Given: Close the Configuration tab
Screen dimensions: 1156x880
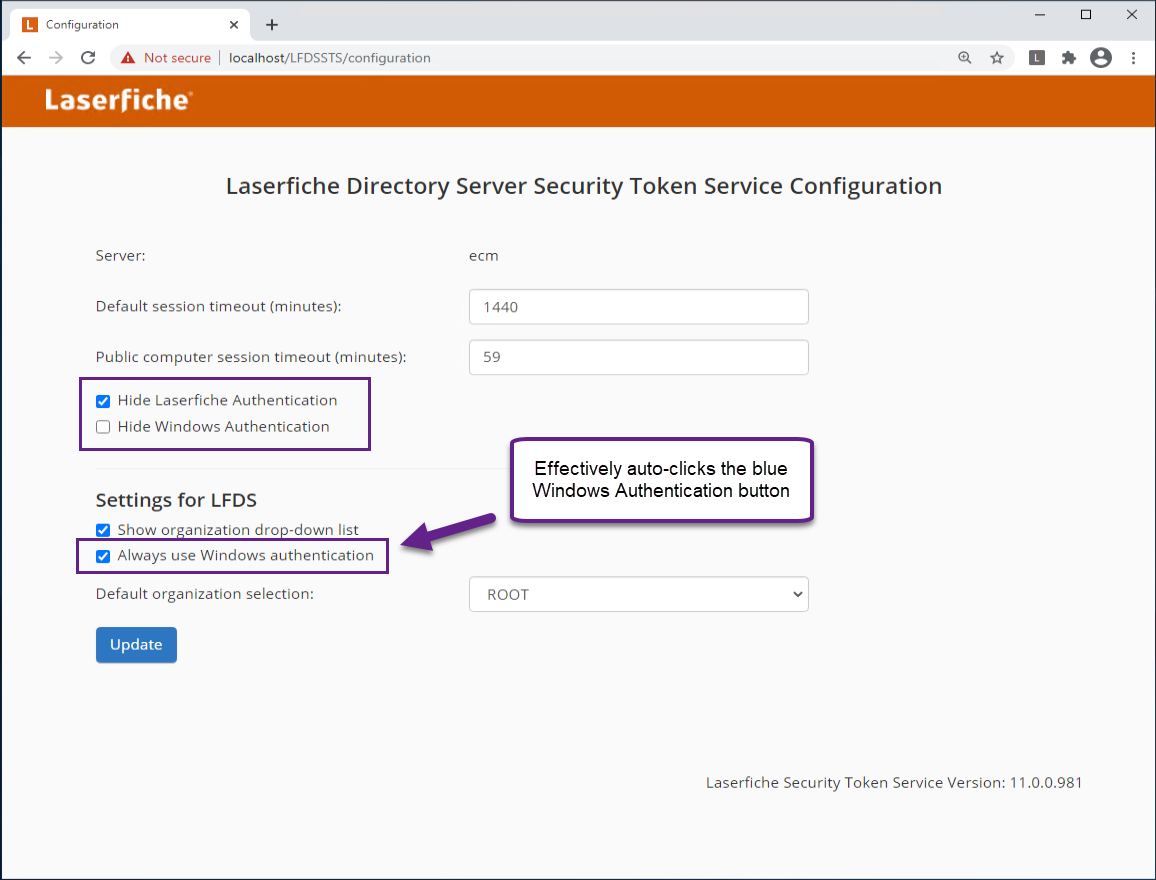Looking at the screenshot, I should 234,24.
